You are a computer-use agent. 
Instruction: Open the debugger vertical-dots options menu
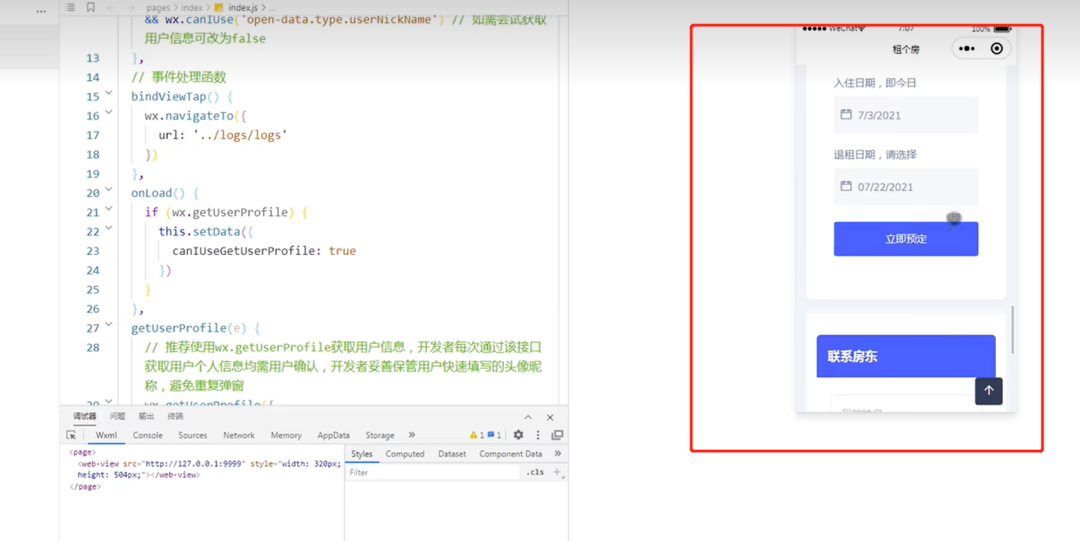[538, 435]
